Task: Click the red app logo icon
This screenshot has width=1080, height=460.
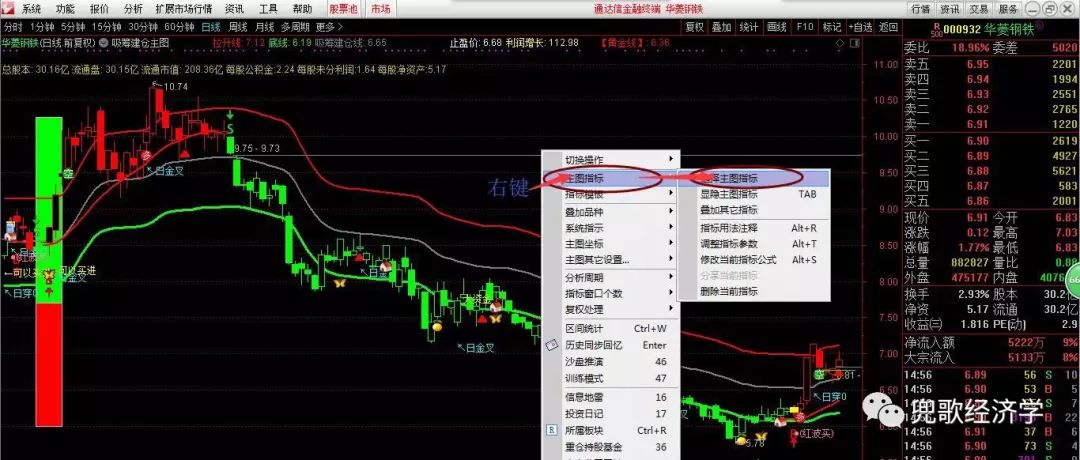Action: 8,9
